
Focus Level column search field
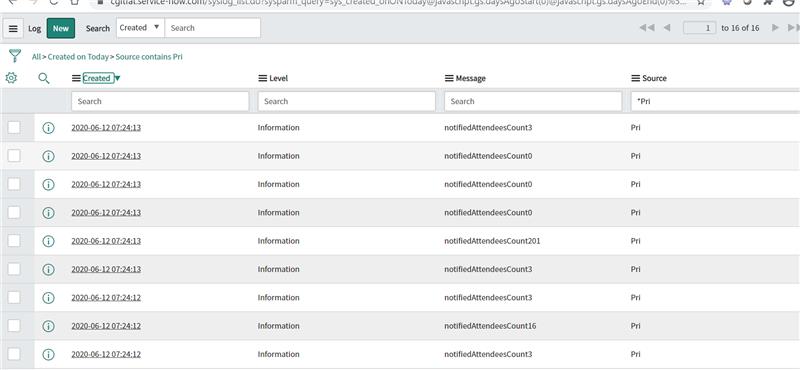[x=347, y=101]
